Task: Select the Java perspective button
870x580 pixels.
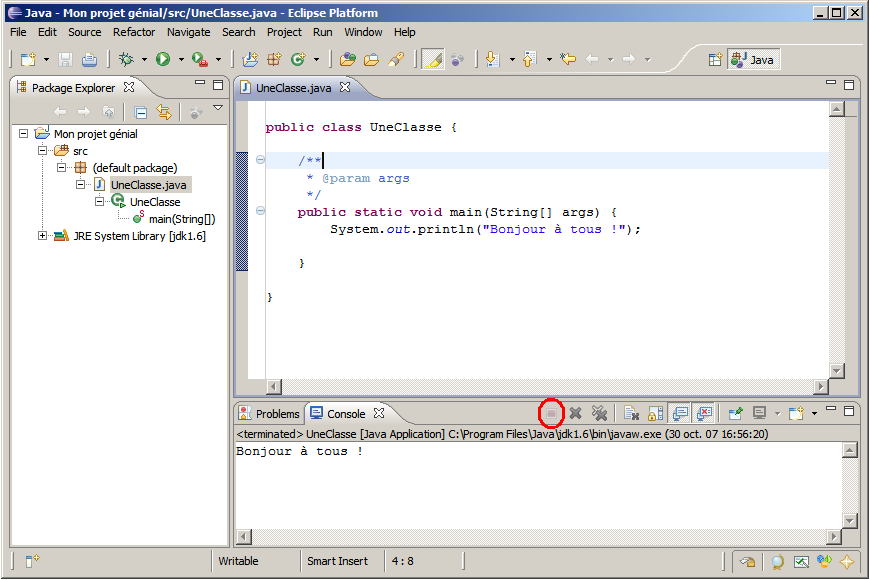Action: [753, 60]
